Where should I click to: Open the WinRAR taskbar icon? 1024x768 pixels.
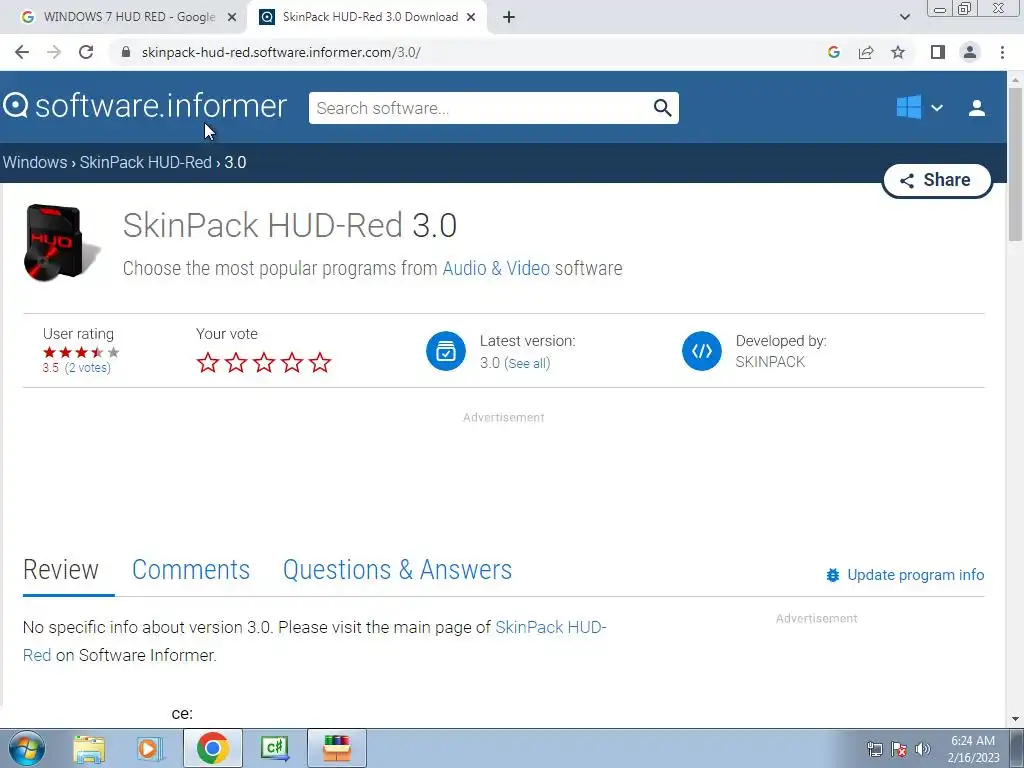337,748
